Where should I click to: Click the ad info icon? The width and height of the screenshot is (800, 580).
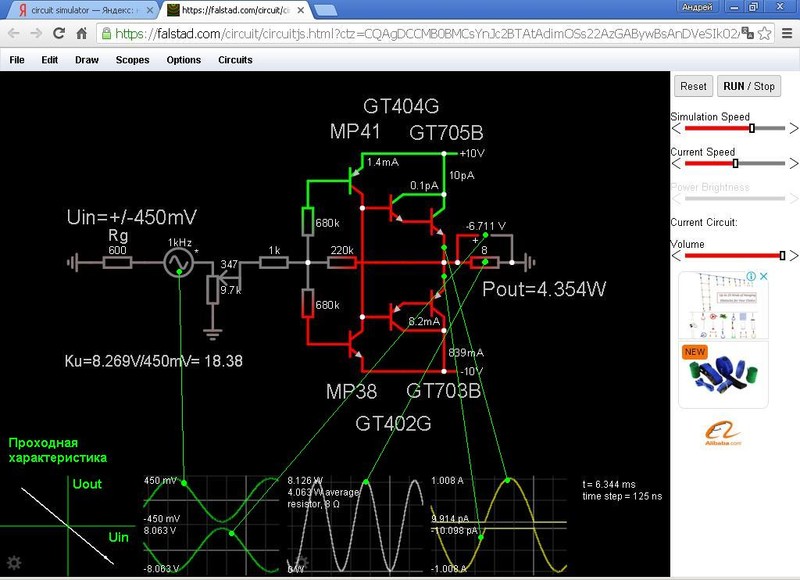pos(751,276)
